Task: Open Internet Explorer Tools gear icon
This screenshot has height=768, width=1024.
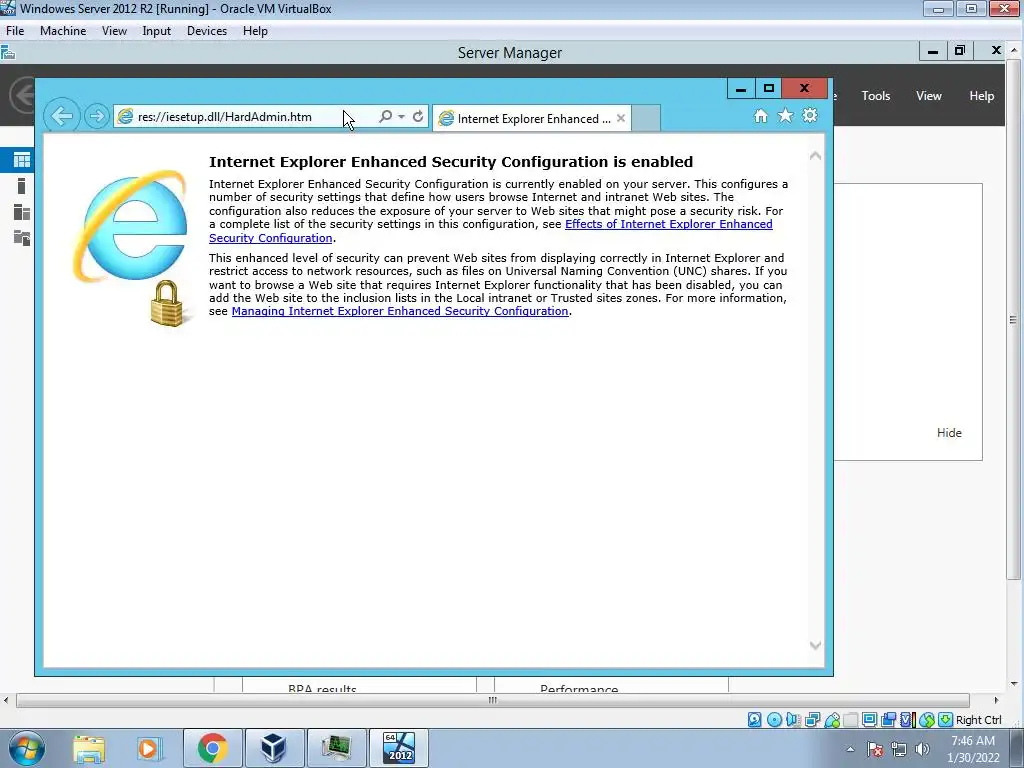Action: (x=810, y=116)
